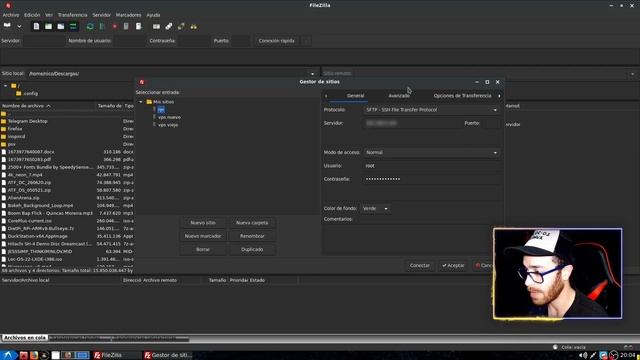Open the Sitio local path dropdown
The width and height of the screenshot is (640, 360).
pyautogui.click(x=312, y=74)
